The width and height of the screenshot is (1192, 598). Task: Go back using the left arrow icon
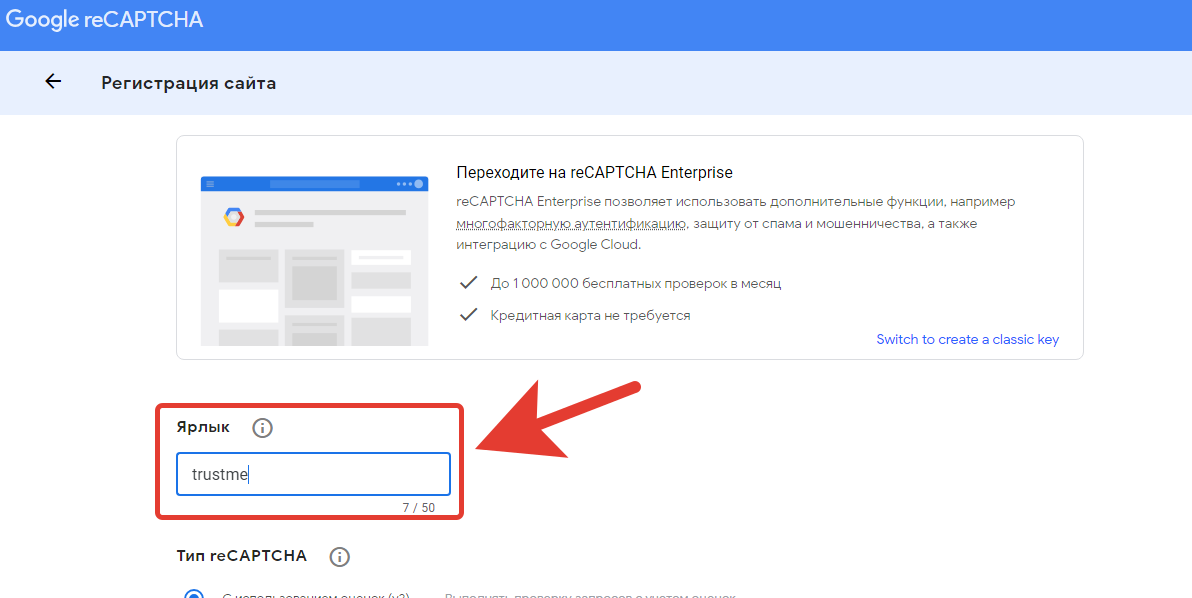(53, 81)
